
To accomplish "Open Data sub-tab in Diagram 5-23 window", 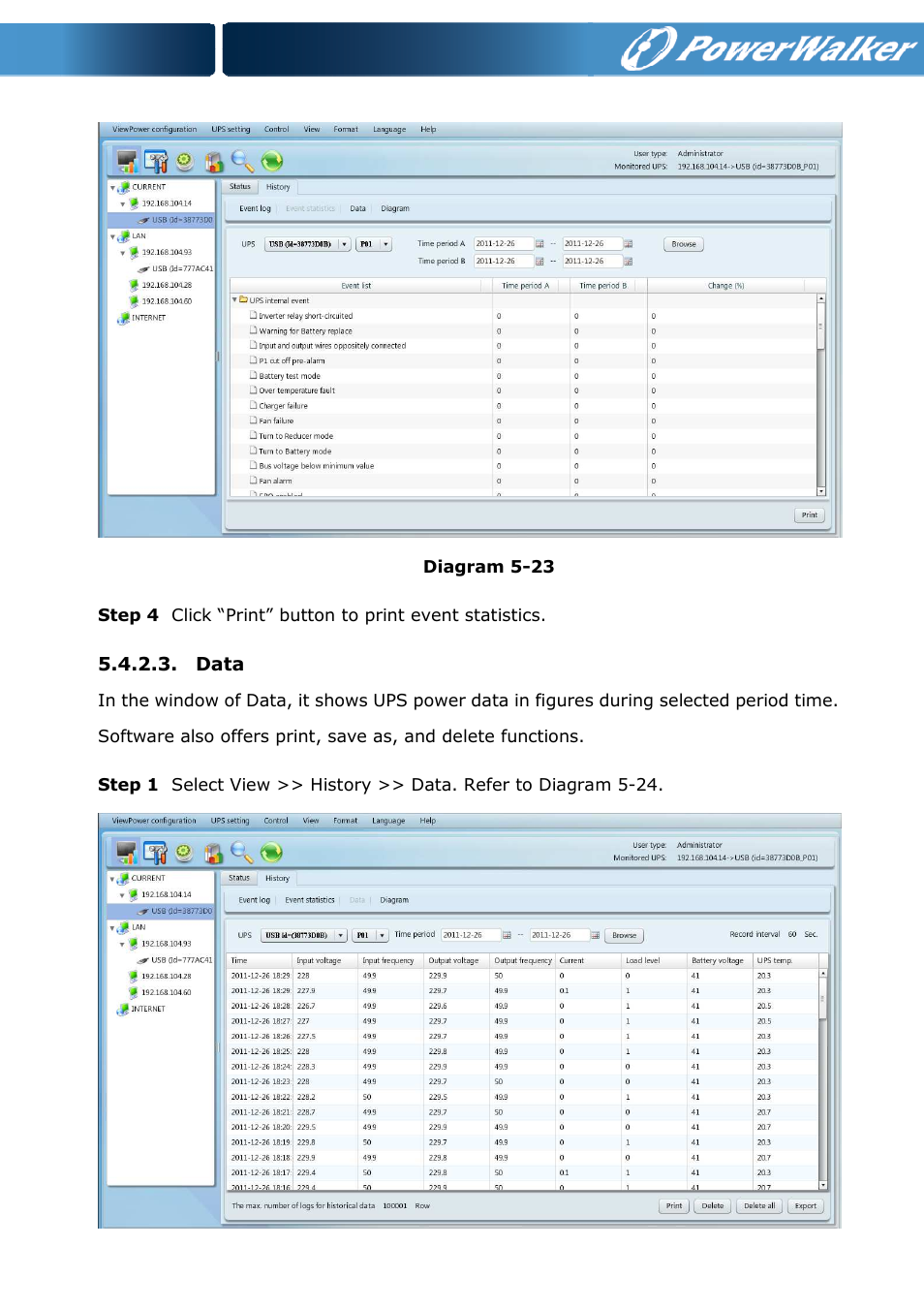I will pos(358,208).
